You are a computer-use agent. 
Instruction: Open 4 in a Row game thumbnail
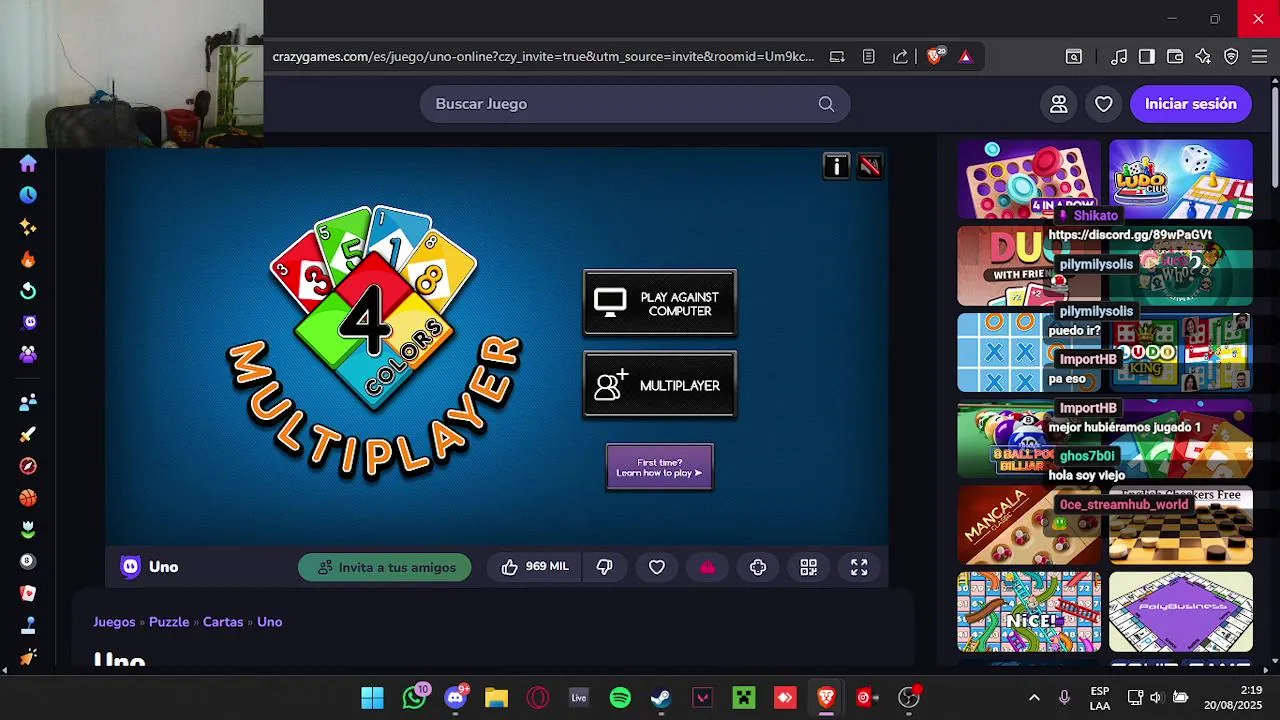click(1029, 179)
